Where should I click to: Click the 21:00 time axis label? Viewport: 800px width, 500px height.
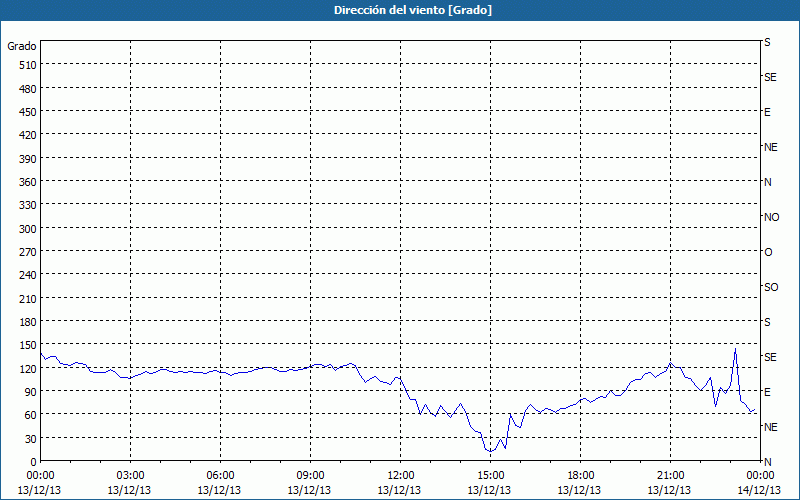pyautogui.click(x=670, y=476)
